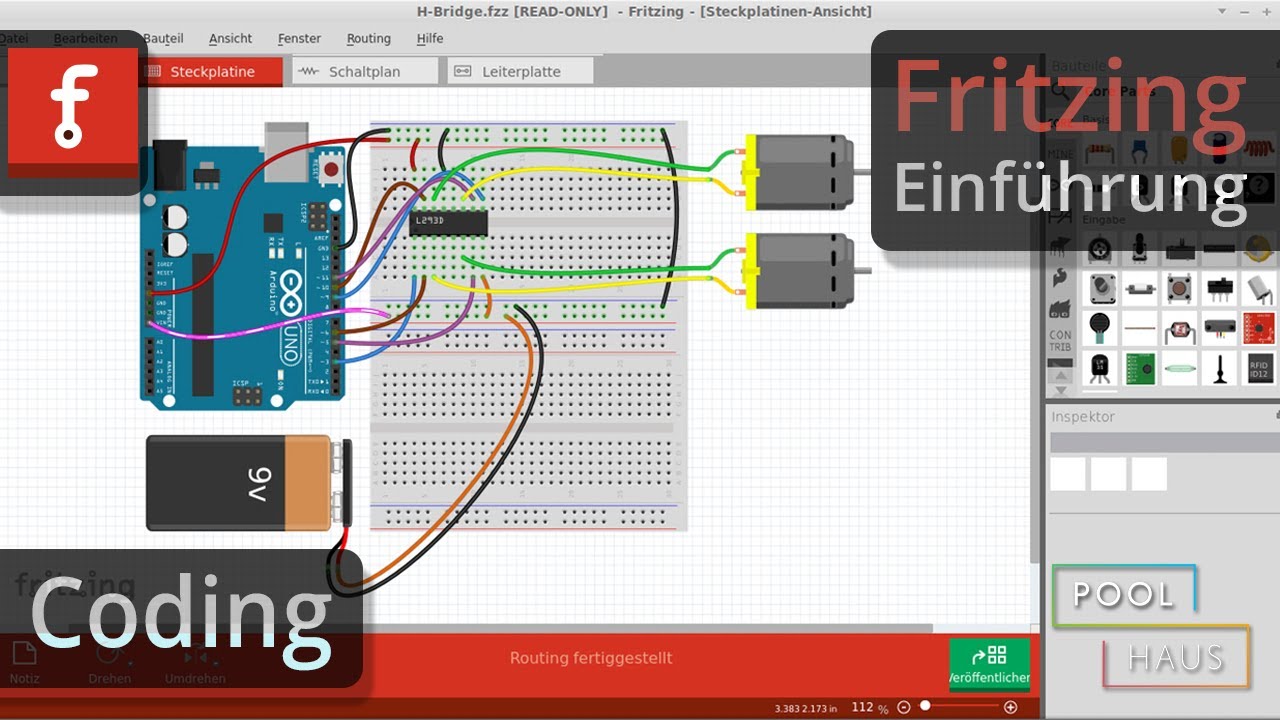This screenshot has width=1280, height=720.
Task: Select the pushbutton part in the parts bin
Action: [x=1179, y=288]
